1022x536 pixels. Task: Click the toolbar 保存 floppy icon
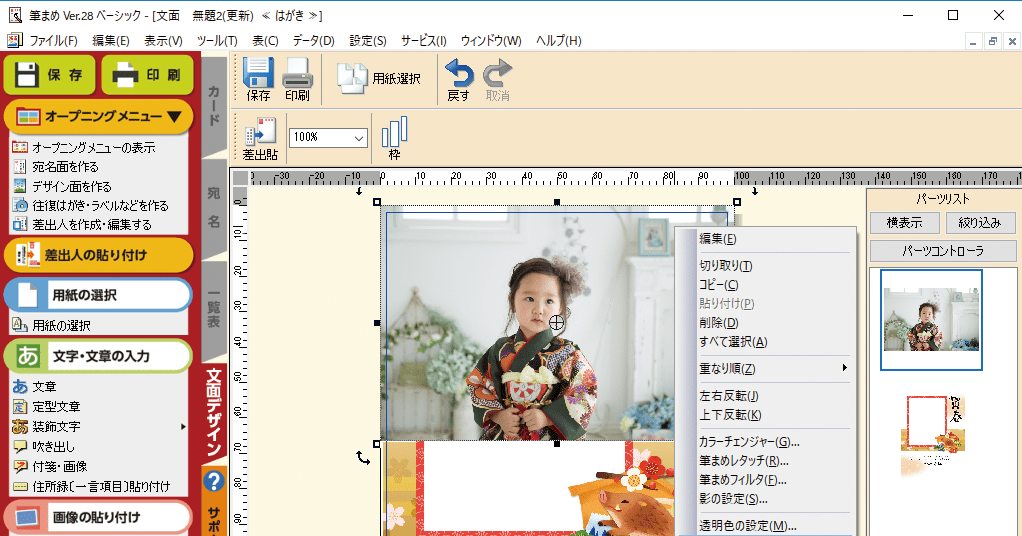pos(258,79)
